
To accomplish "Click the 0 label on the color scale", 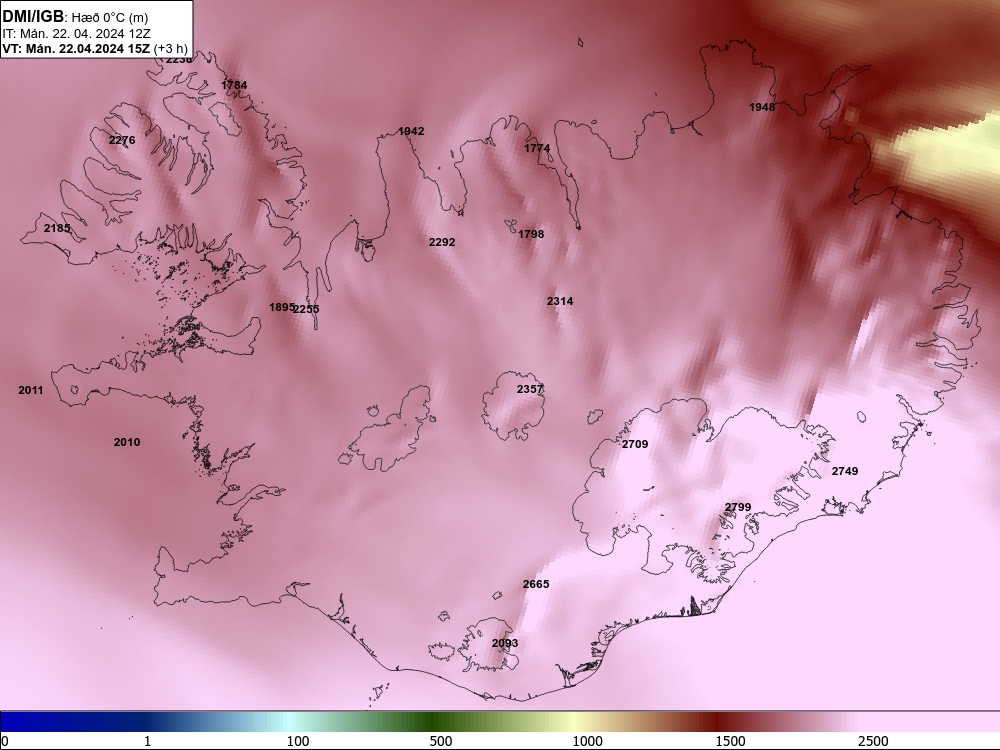I will pyautogui.click(x=5, y=741).
